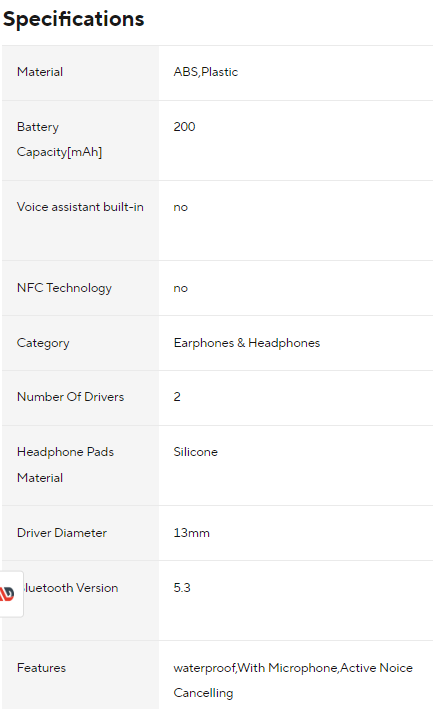Click the Driver Diameter label

coord(62,533)
